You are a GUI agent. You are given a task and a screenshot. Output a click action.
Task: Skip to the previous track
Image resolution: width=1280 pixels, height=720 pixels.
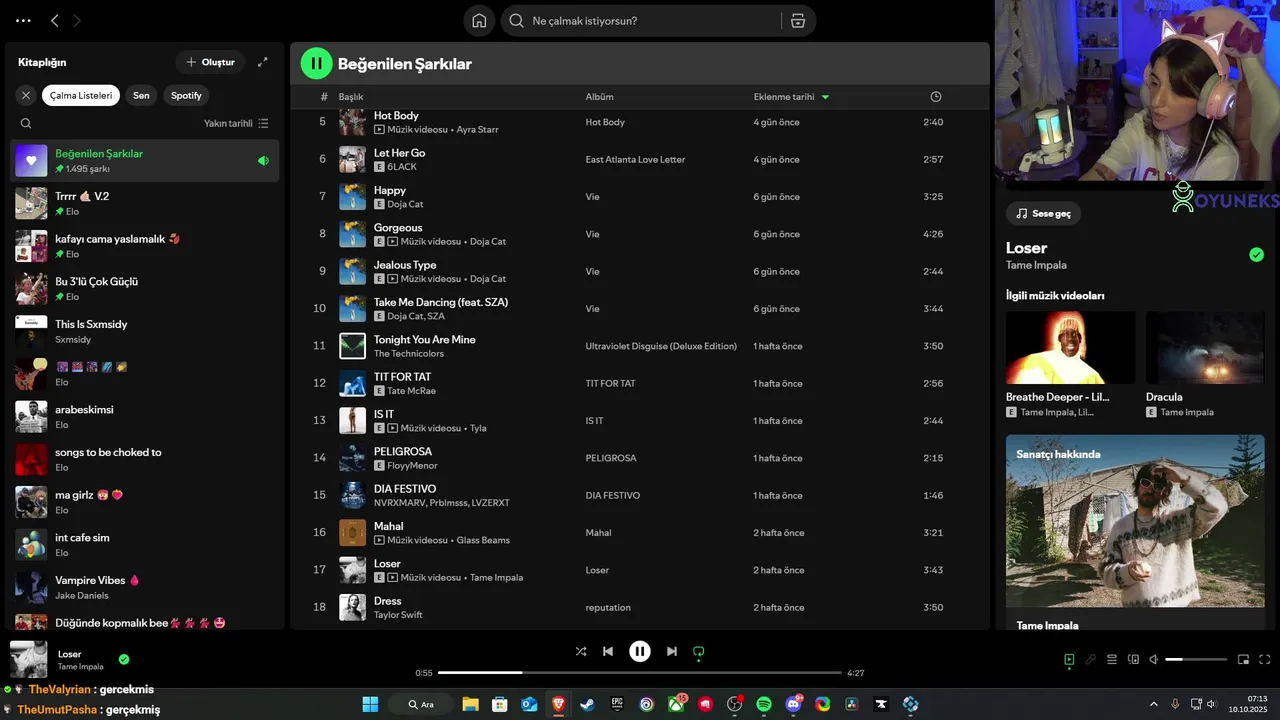608,651
